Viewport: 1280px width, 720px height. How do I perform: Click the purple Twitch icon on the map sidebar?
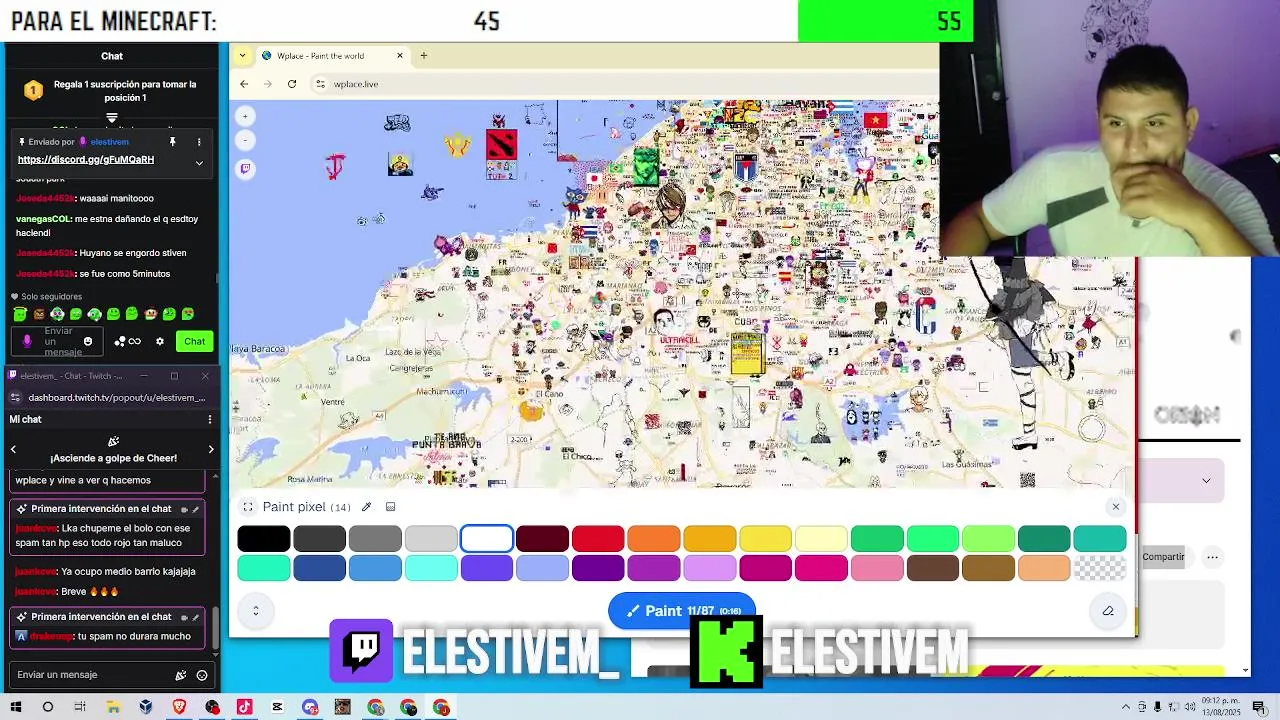tap(246, 169)
